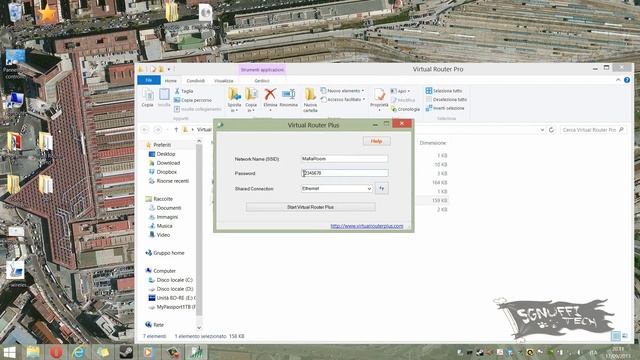Open the File tab in Explorer
640x360 pixels.
[x=149, y=80]
